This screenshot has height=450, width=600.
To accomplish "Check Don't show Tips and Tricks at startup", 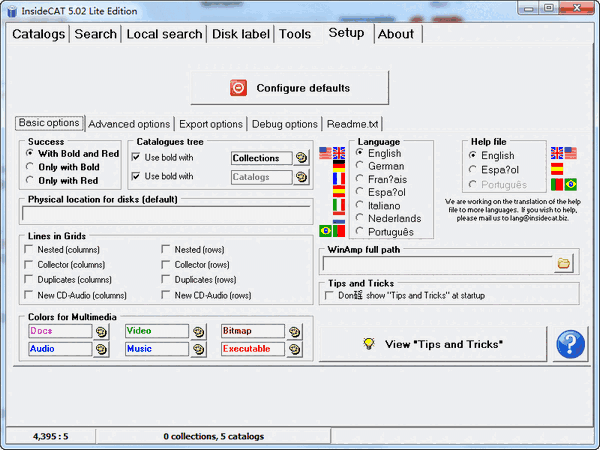I will [x=329, y=295].
